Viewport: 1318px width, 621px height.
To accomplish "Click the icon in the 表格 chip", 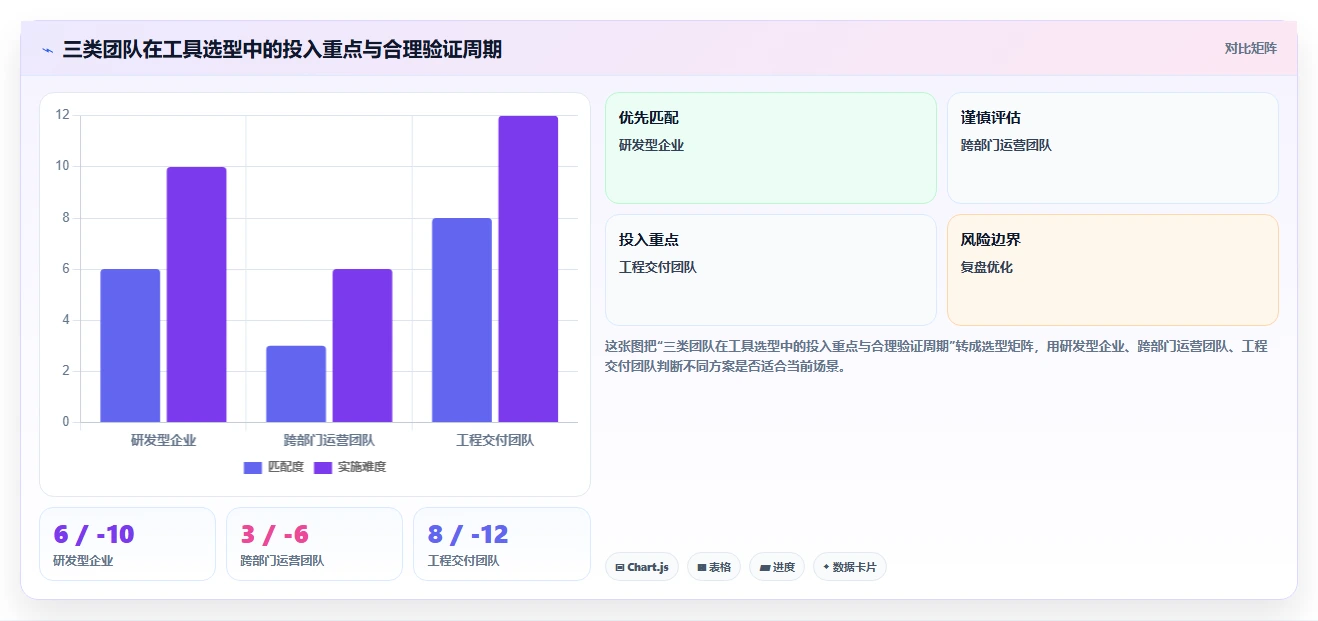I will pyautogui.click(x=702, y=567).
